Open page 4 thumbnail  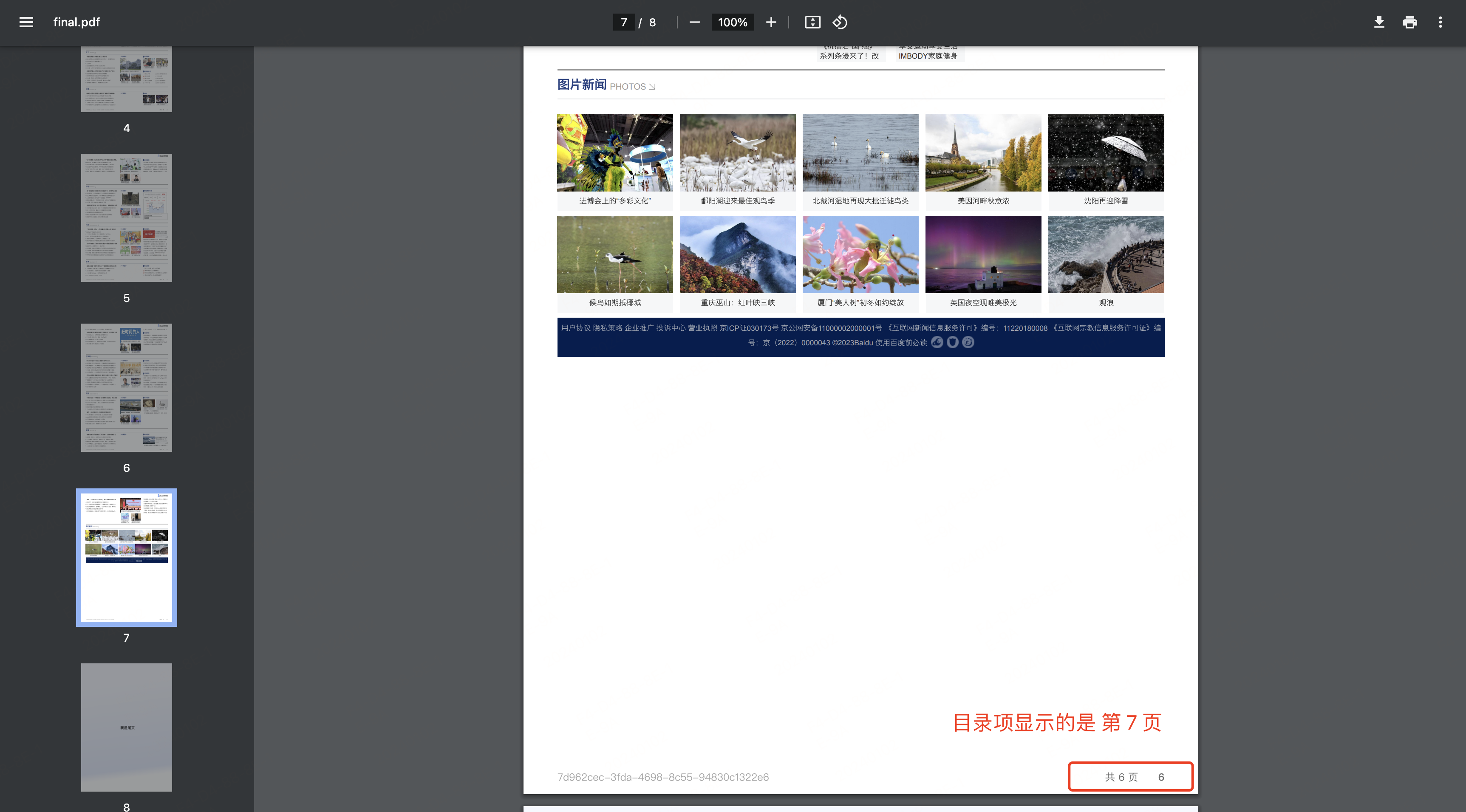[x=126, y=79]
